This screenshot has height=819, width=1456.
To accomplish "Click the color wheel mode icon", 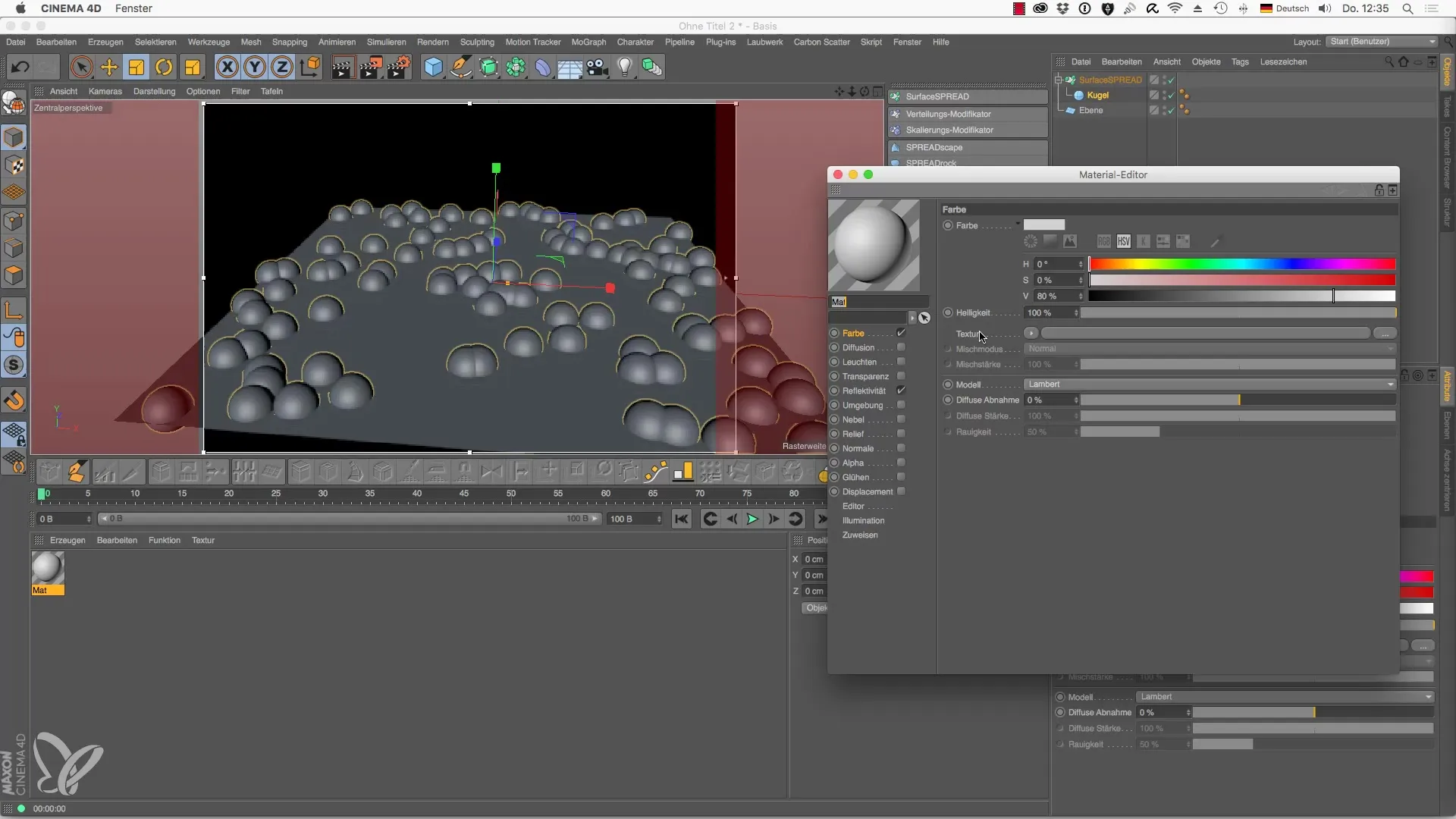I will tap(1031, 242).
